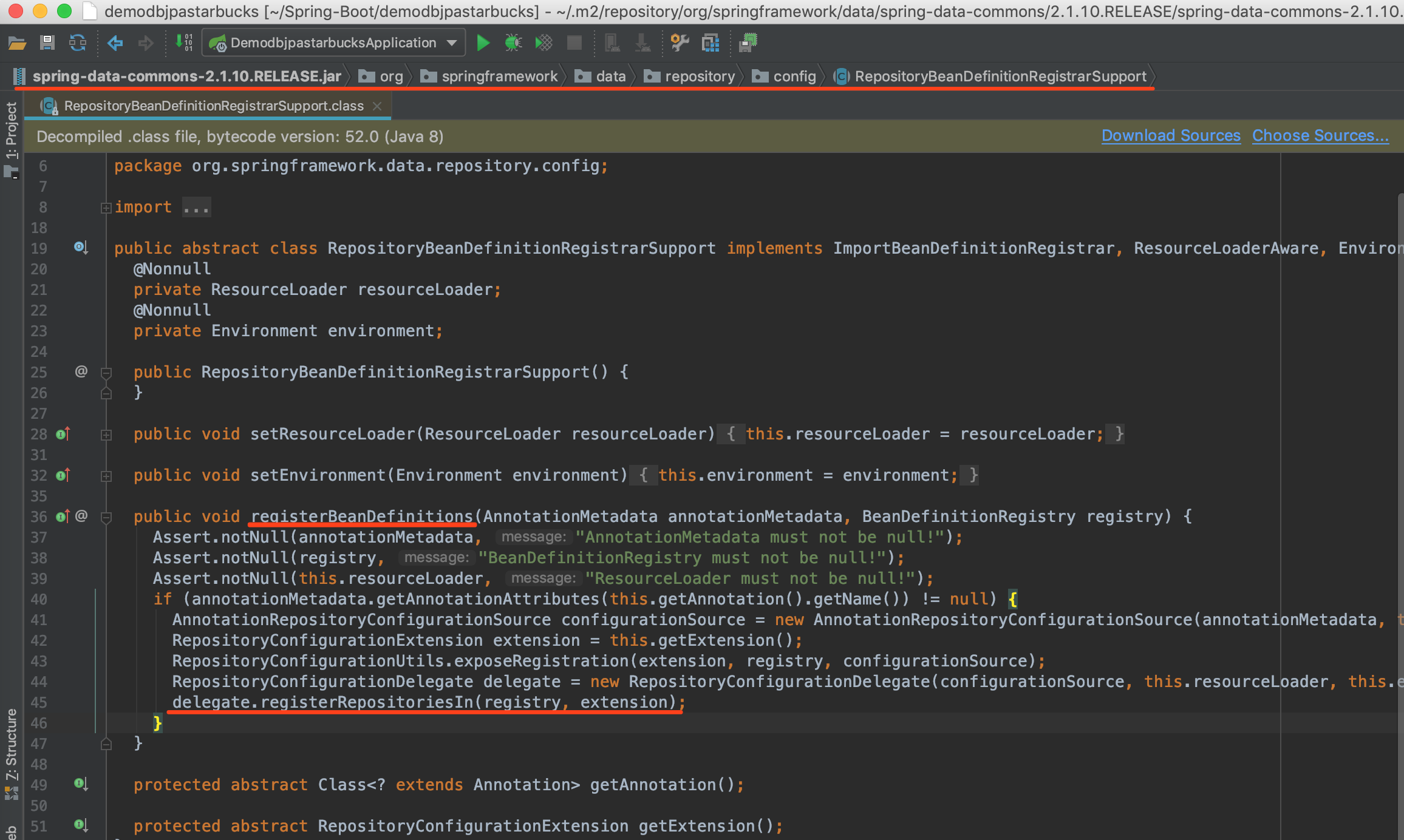
Task: Open Project Structure icon
Action: click(x=710, y=42)
